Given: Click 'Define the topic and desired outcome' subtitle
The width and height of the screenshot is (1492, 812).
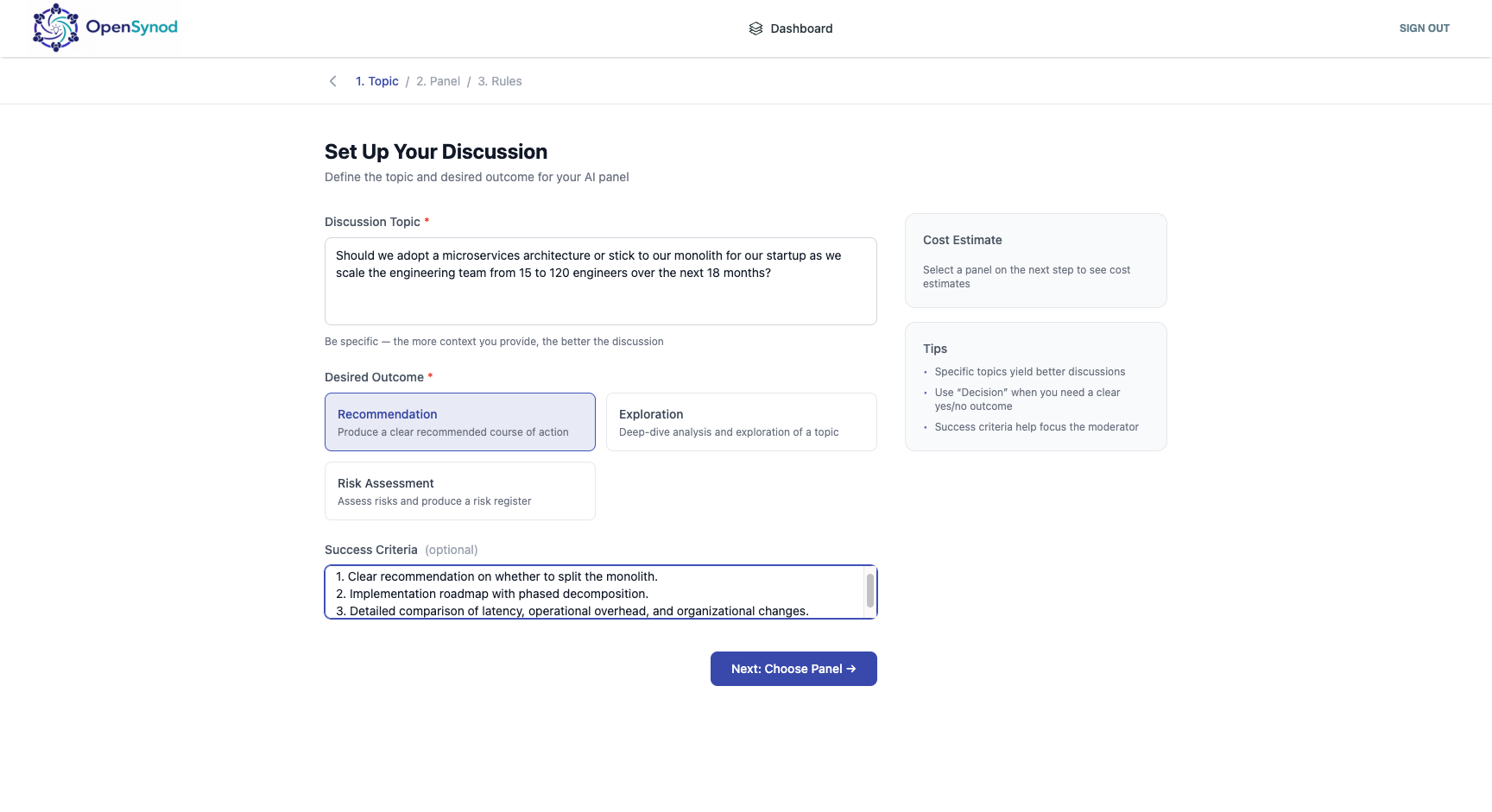Looking at the screenshot, I should coord(477,177).
